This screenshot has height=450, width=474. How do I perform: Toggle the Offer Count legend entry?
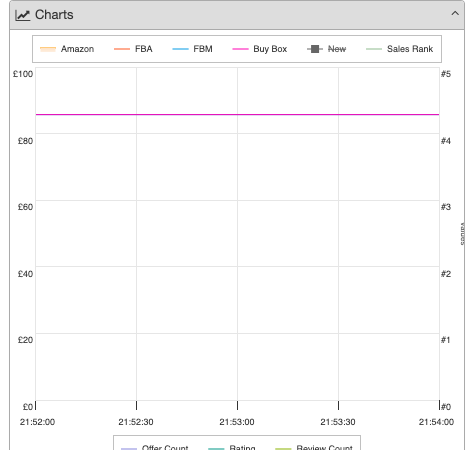154,447
